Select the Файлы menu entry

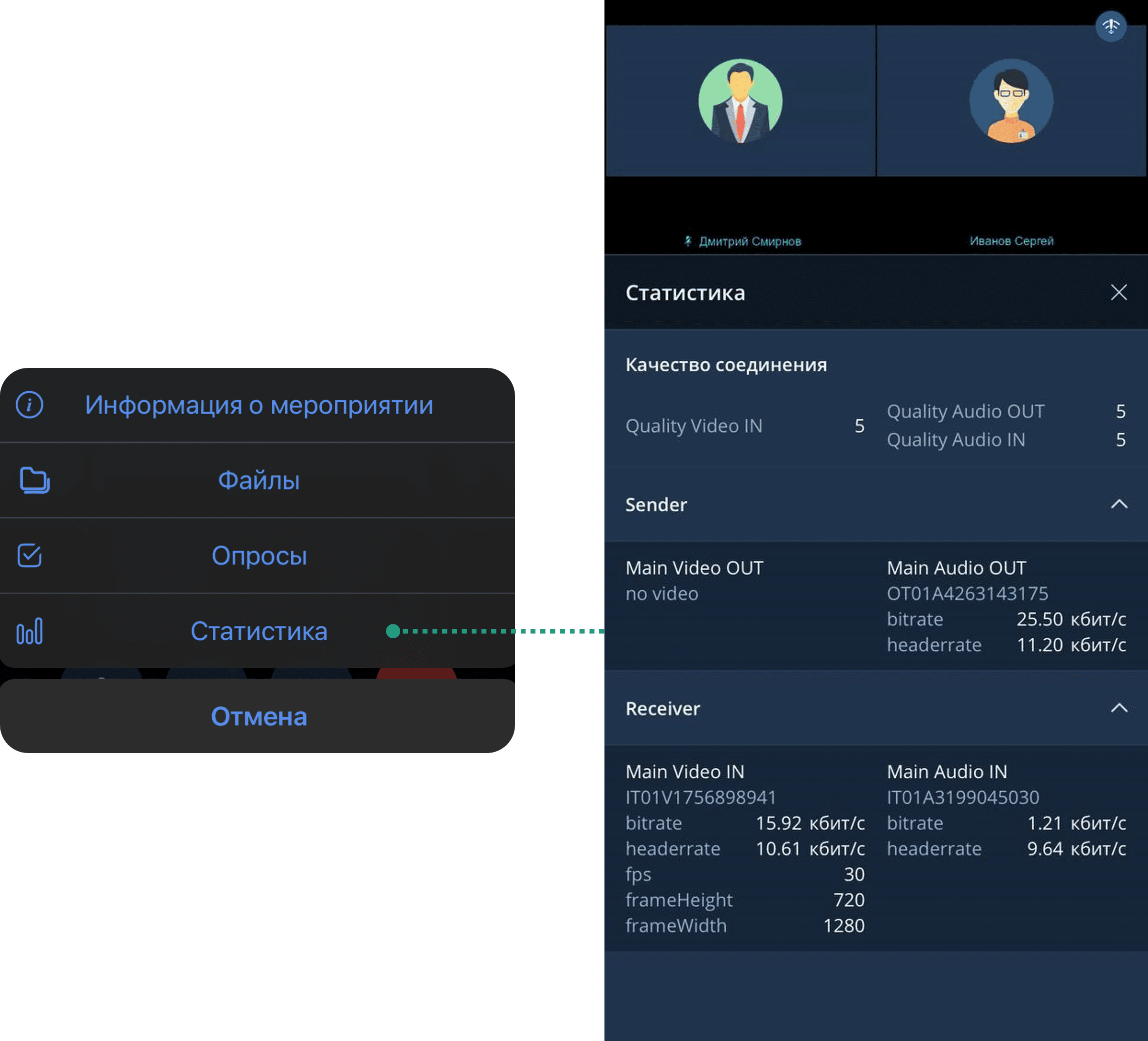(259, 480)
